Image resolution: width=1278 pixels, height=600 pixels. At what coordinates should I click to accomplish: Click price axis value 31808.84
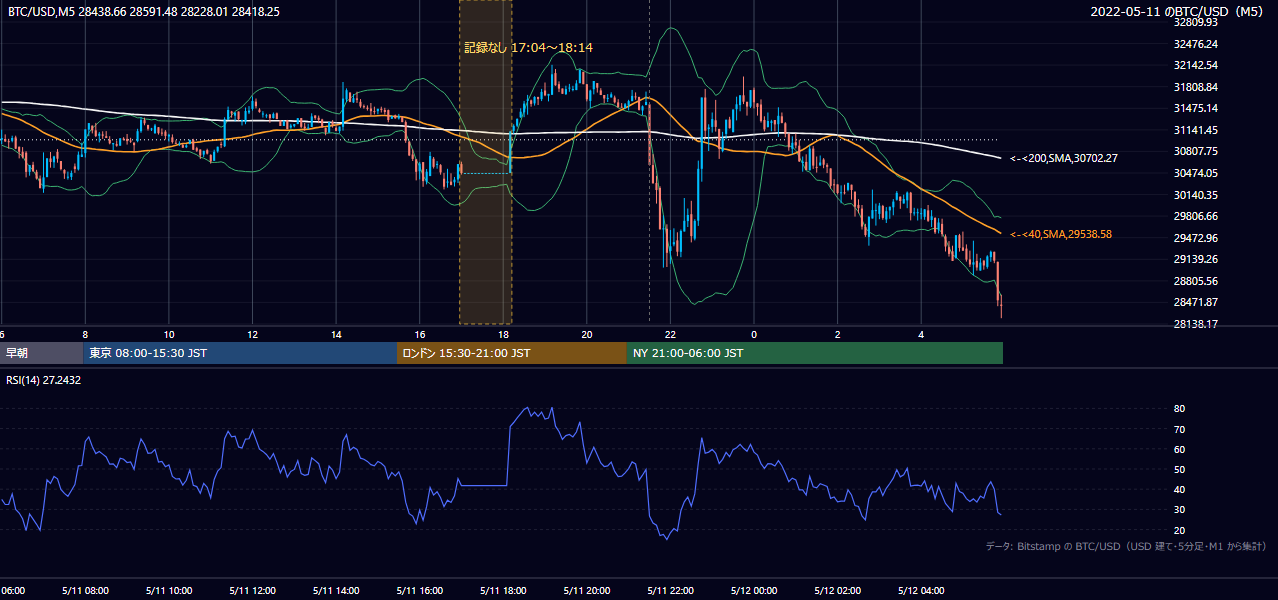pos(1195,87)
